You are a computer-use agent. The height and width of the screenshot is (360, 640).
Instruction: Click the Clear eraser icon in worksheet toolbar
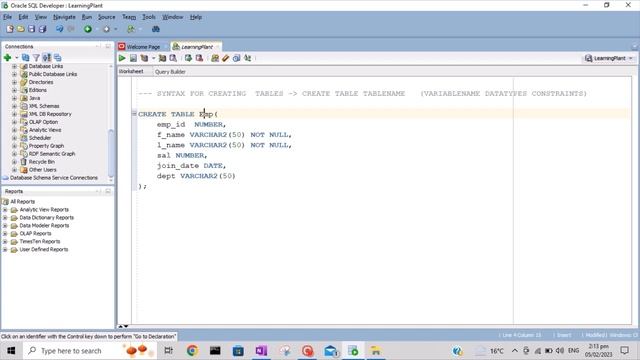(x=225, y=58)
